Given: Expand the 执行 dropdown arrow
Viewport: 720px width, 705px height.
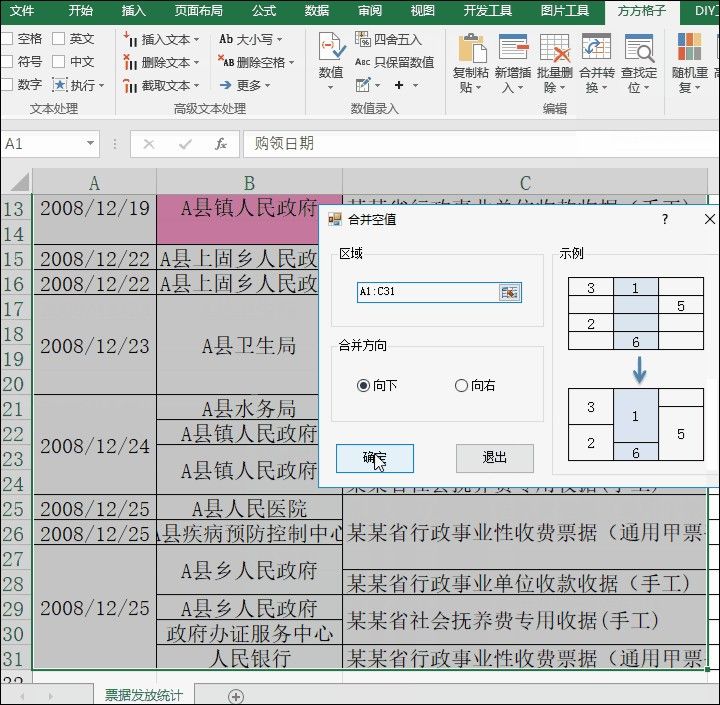Looking at the screenshot, I should (101, 85).
